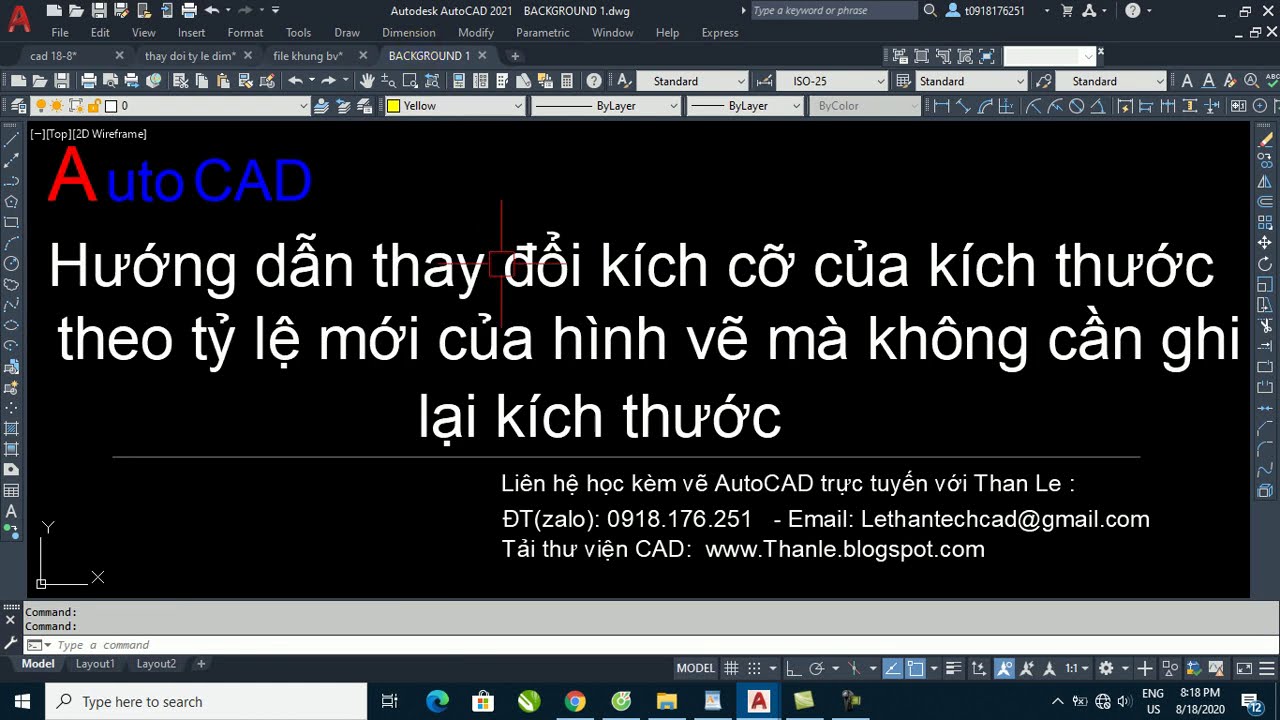This screenshot has height=720, width=1280.
Task: Click the yellow color swatch
Action: coord(394,106)
